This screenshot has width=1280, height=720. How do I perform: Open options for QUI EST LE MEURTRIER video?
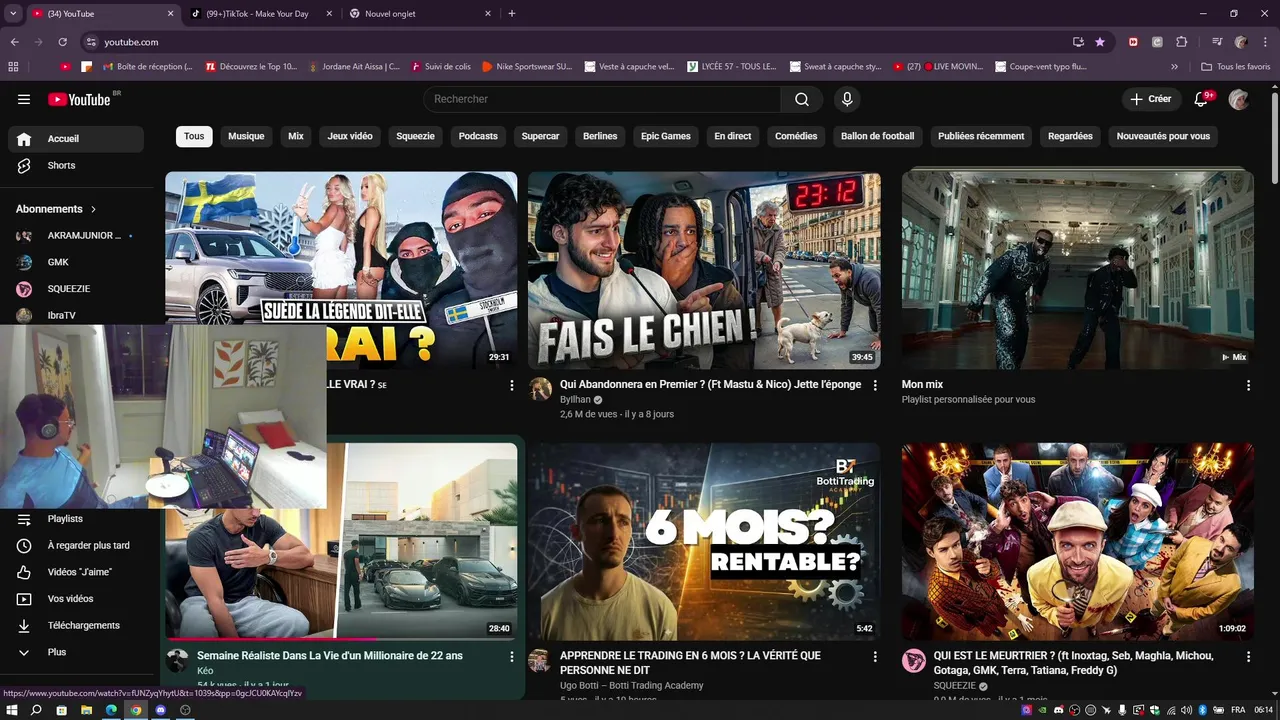1248,657
